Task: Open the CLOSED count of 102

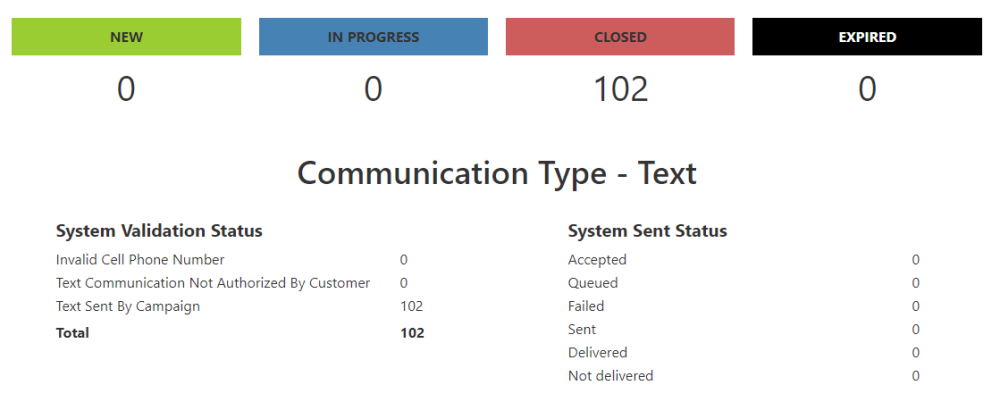Action: point(621,89)
